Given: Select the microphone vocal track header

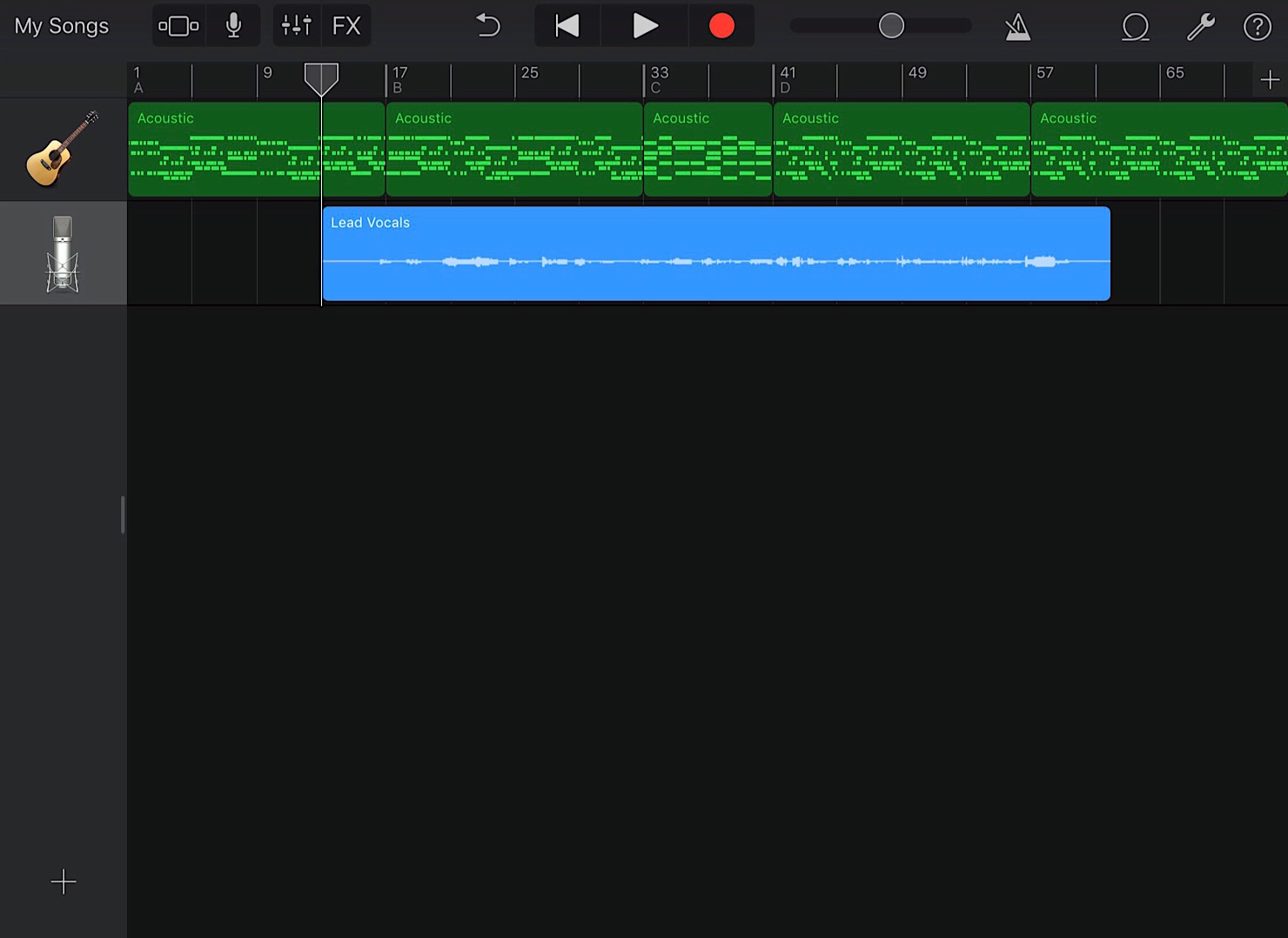Looking at the screenshot, I should tap(64, 253).
